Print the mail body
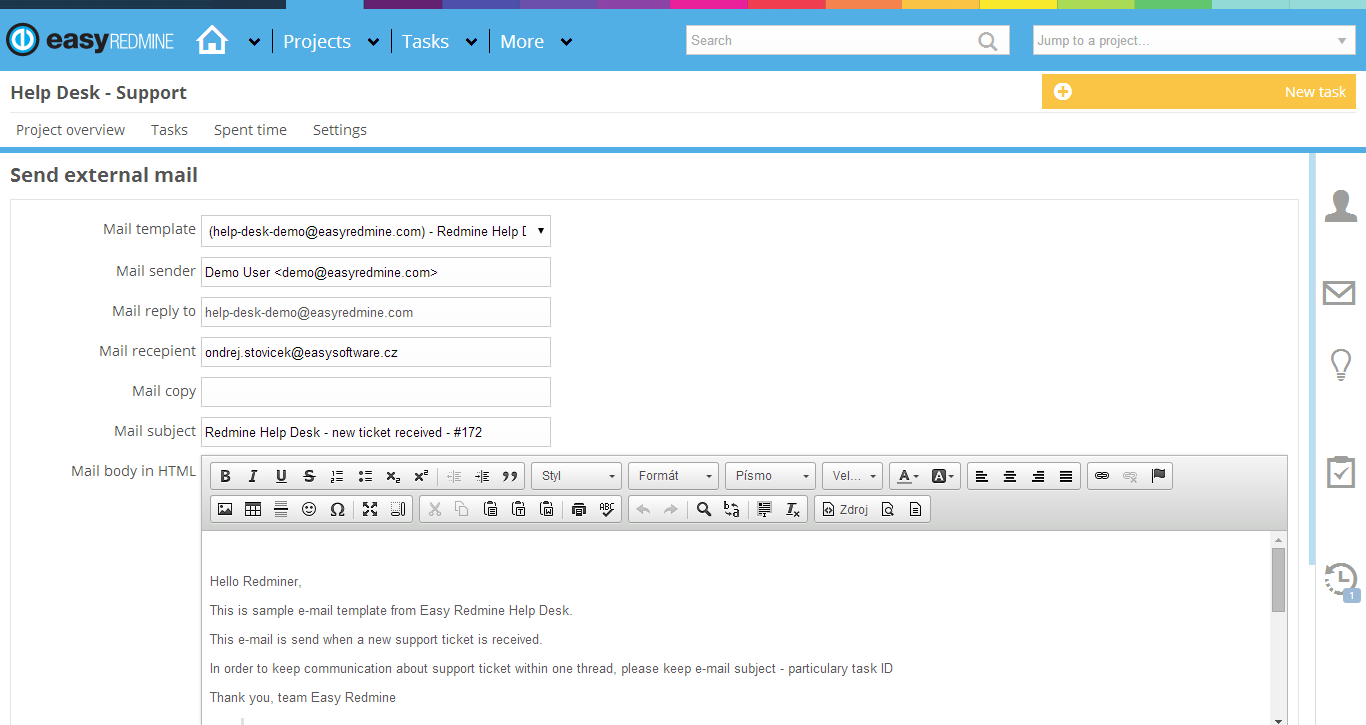The width and height of the screenshot is (1366, 725). (579, 509)
